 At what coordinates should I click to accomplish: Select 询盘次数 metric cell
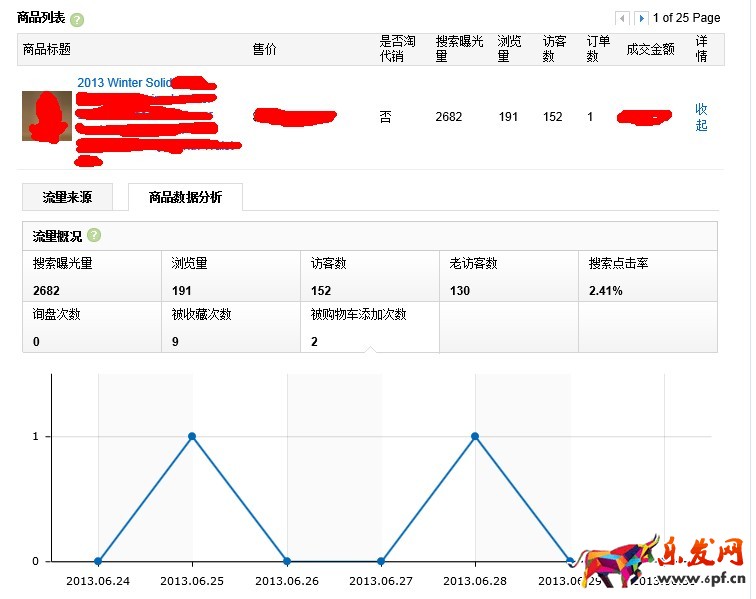coord(92,327)
